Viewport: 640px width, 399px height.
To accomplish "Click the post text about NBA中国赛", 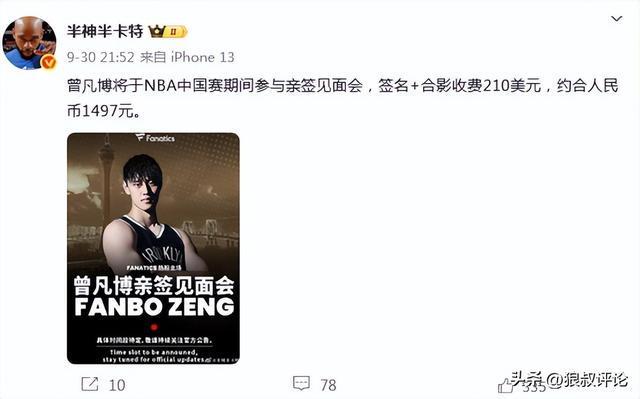I will 343,98.
